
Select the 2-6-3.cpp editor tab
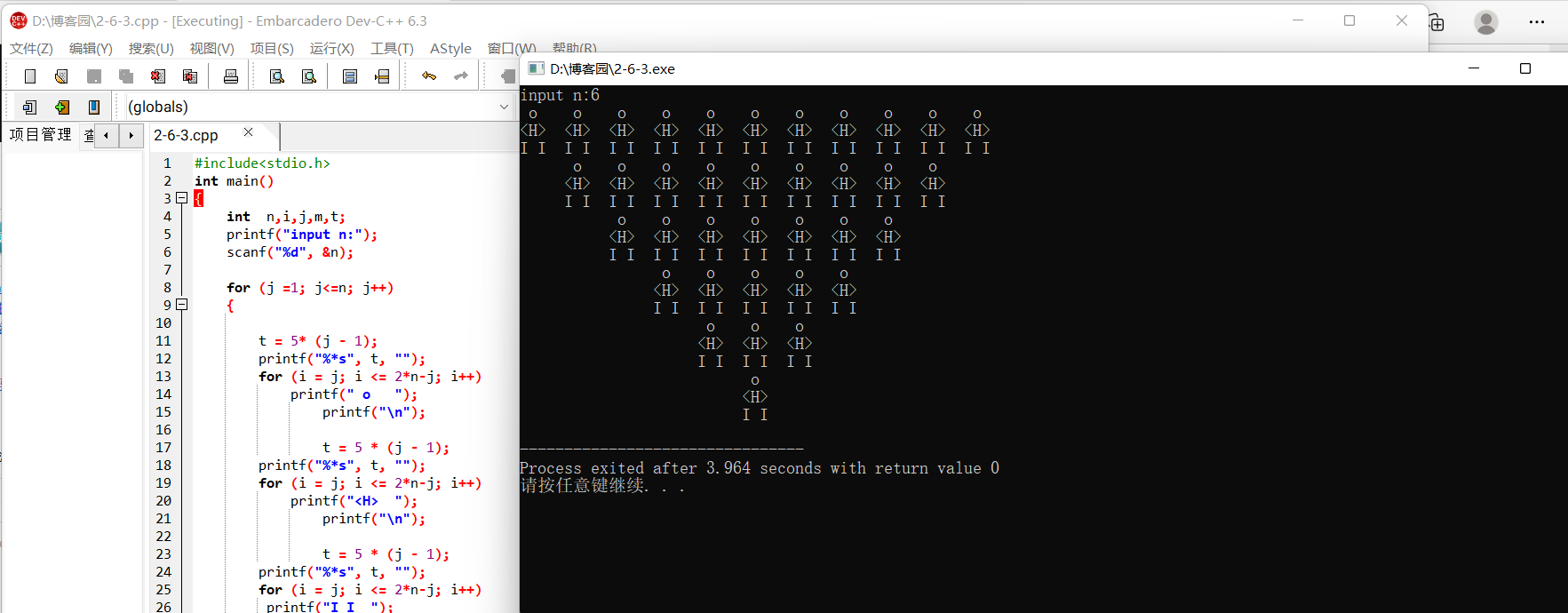click(186, 135)
